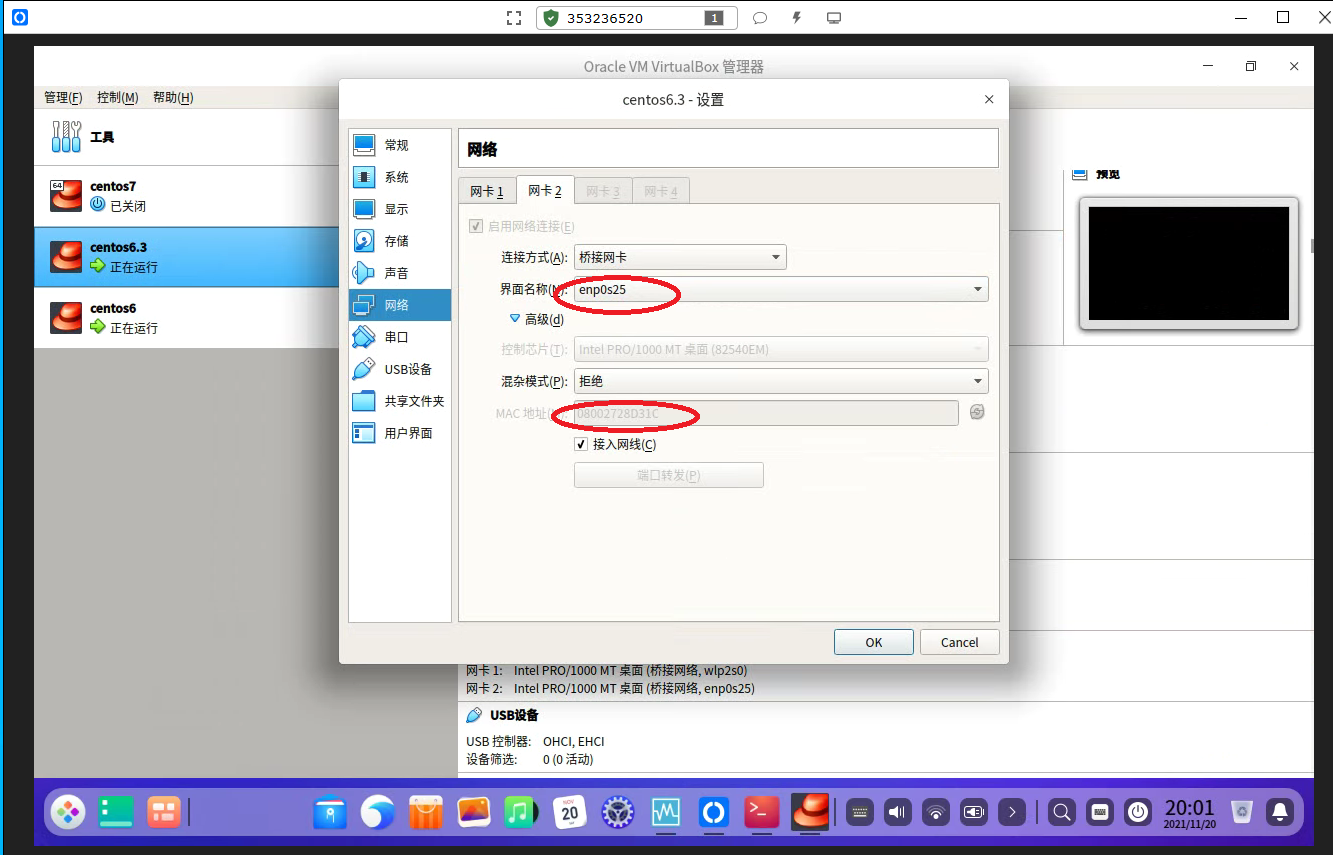Screen dimensions: 1333x855
Task: Select the 网卡 2 tab
Action: coord(545,190)
